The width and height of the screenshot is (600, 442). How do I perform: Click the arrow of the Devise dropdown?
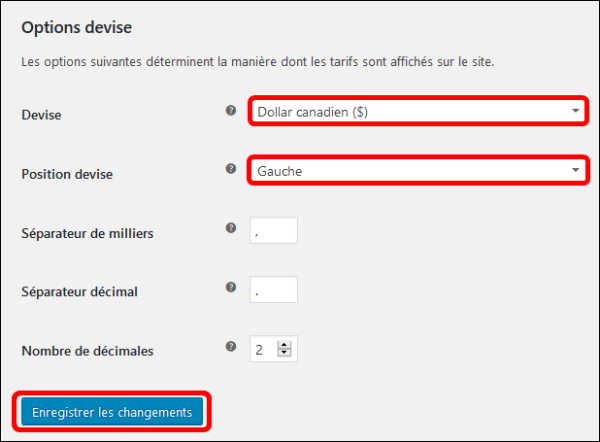575,111
